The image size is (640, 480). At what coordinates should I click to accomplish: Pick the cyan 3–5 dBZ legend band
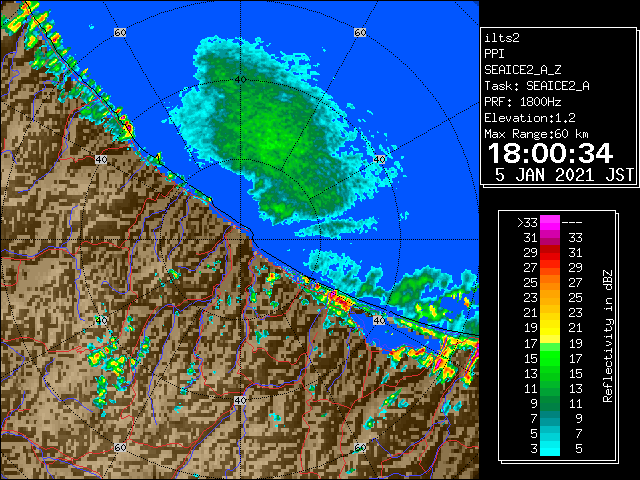pyautogui.click(x=550, y=448)
